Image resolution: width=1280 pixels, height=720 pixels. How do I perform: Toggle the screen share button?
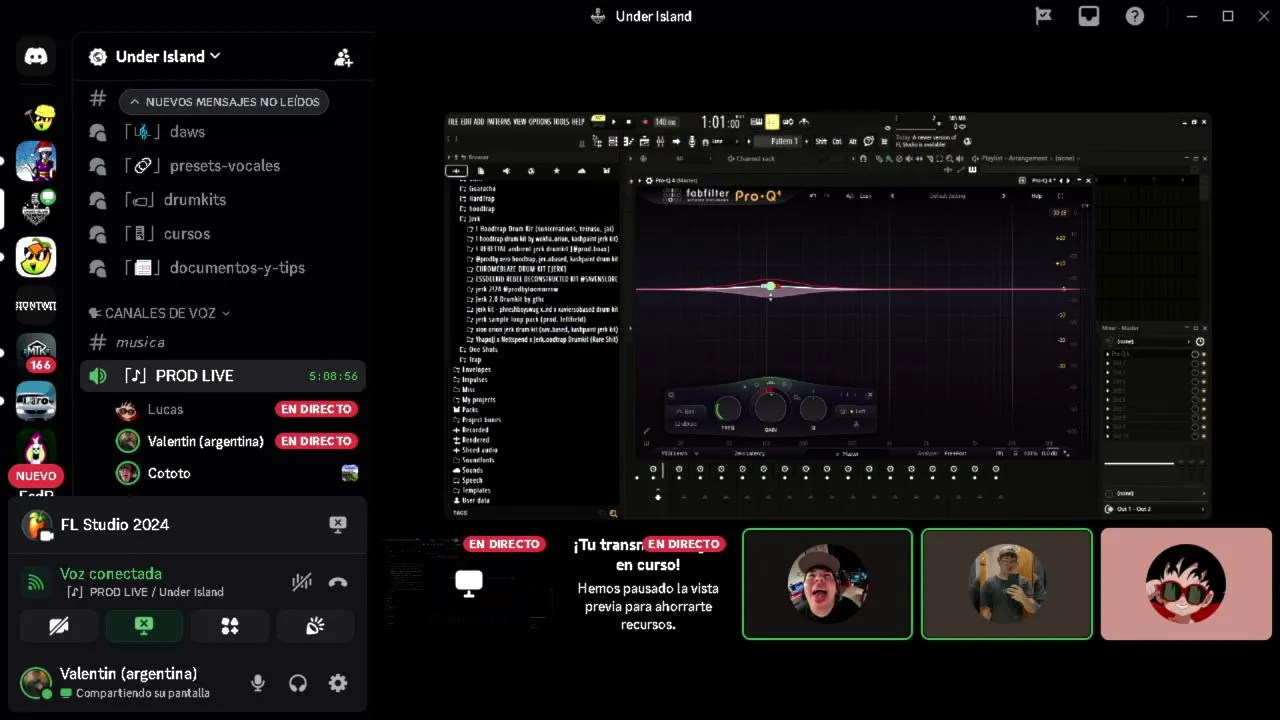pyautogui.click(x=144, y=626)
